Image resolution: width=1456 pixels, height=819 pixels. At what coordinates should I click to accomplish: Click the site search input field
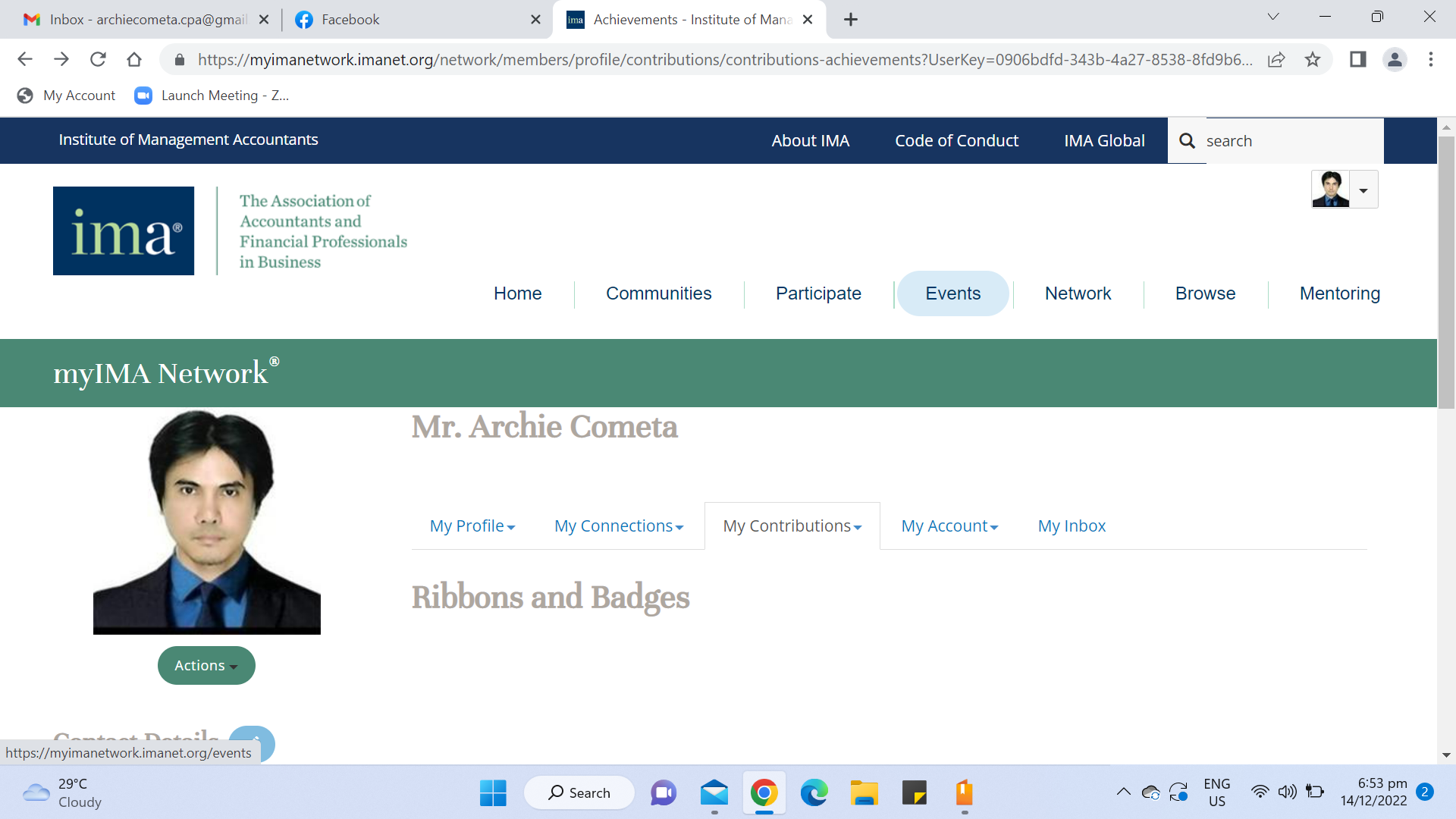click(1294, 141)
